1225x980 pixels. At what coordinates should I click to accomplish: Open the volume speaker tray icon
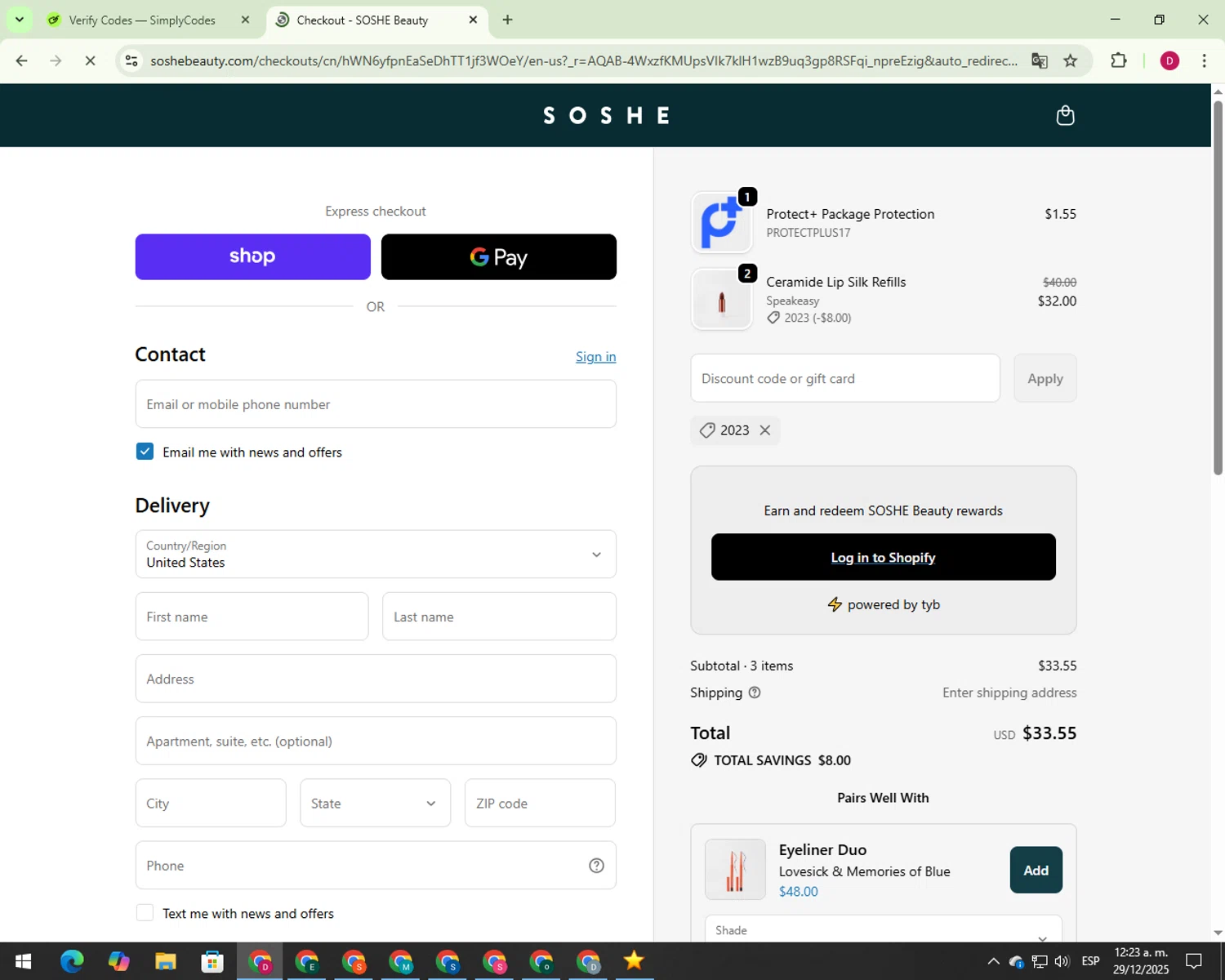pyautogui.click(x=1062, y=961)
